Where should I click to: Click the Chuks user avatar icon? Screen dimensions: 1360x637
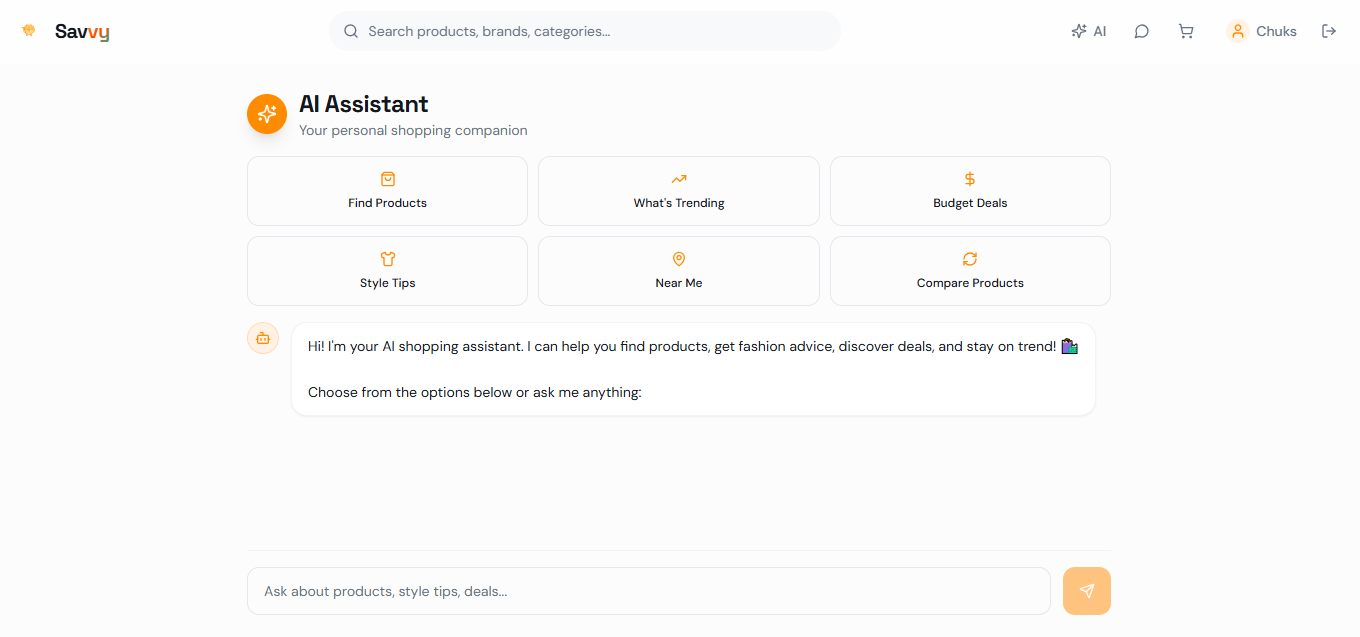1238,31
